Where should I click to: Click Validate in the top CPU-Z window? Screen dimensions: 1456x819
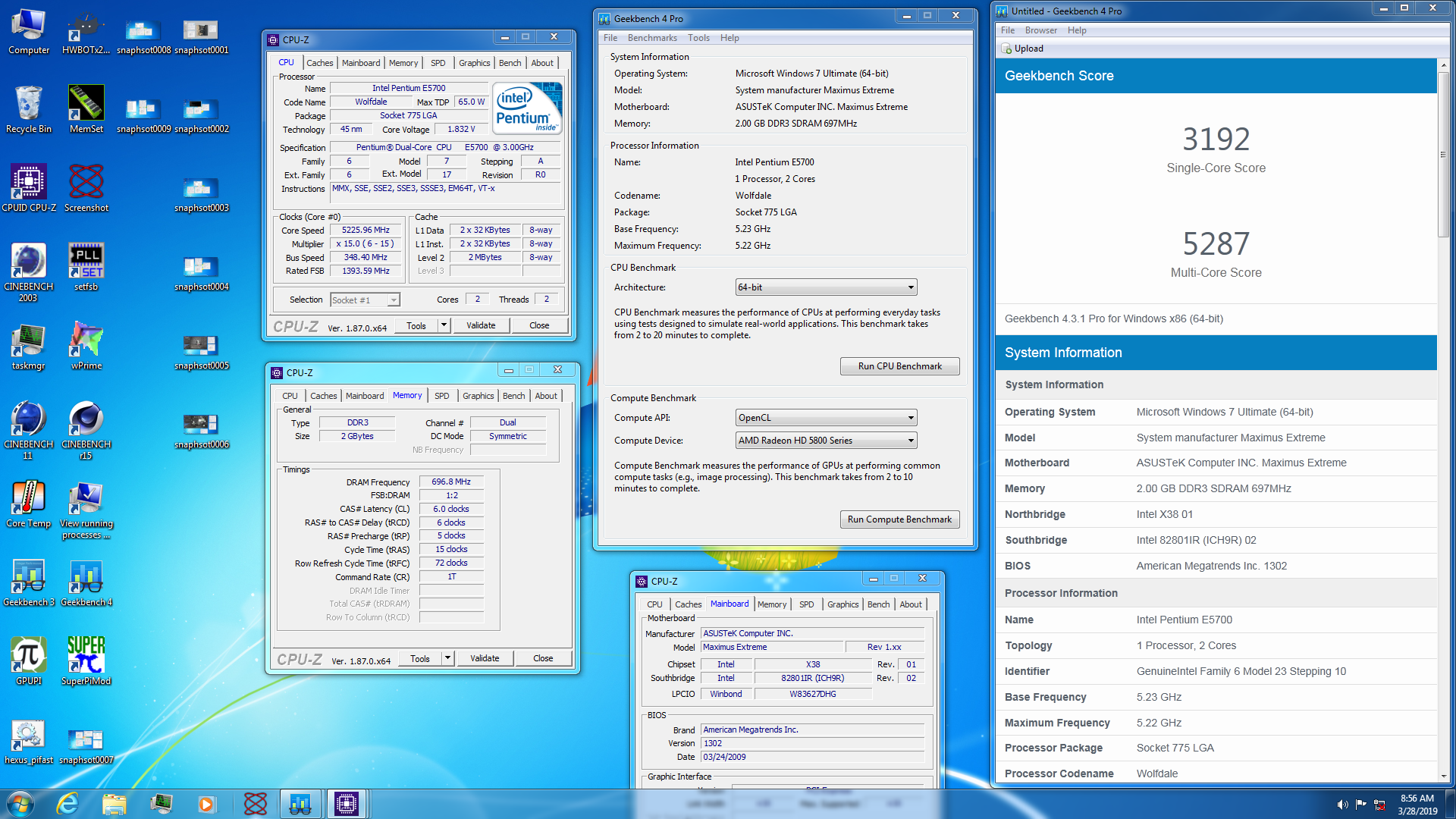point(481,325)
